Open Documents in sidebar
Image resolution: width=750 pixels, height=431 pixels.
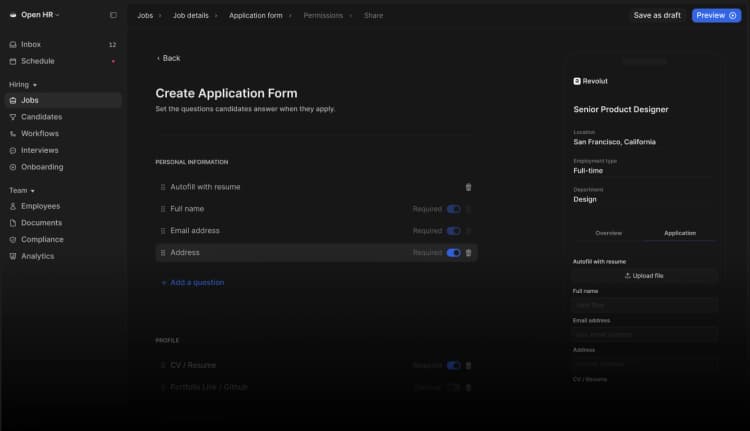[63, 223]
